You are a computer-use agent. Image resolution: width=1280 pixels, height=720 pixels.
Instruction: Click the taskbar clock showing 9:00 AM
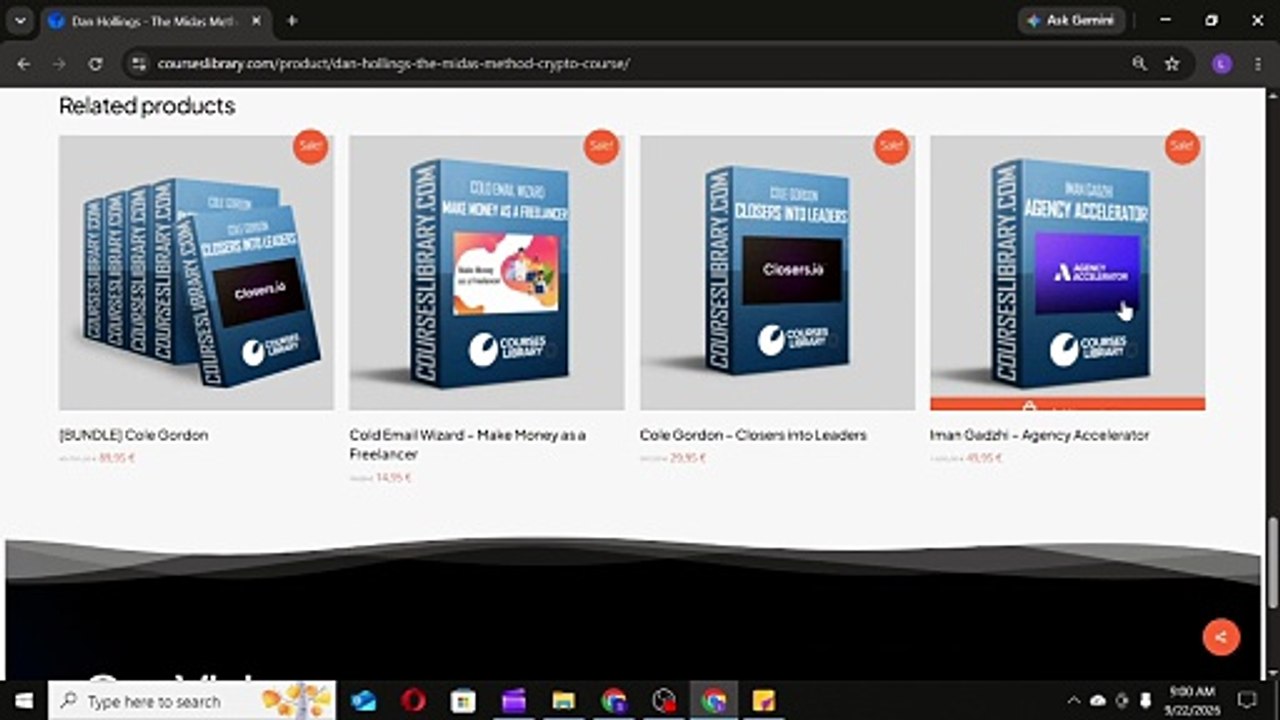coord(1191,700)
